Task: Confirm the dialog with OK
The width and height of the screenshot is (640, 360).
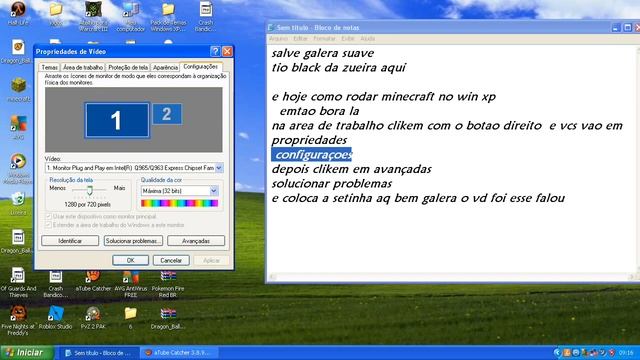Action: [x=130, y=260]
